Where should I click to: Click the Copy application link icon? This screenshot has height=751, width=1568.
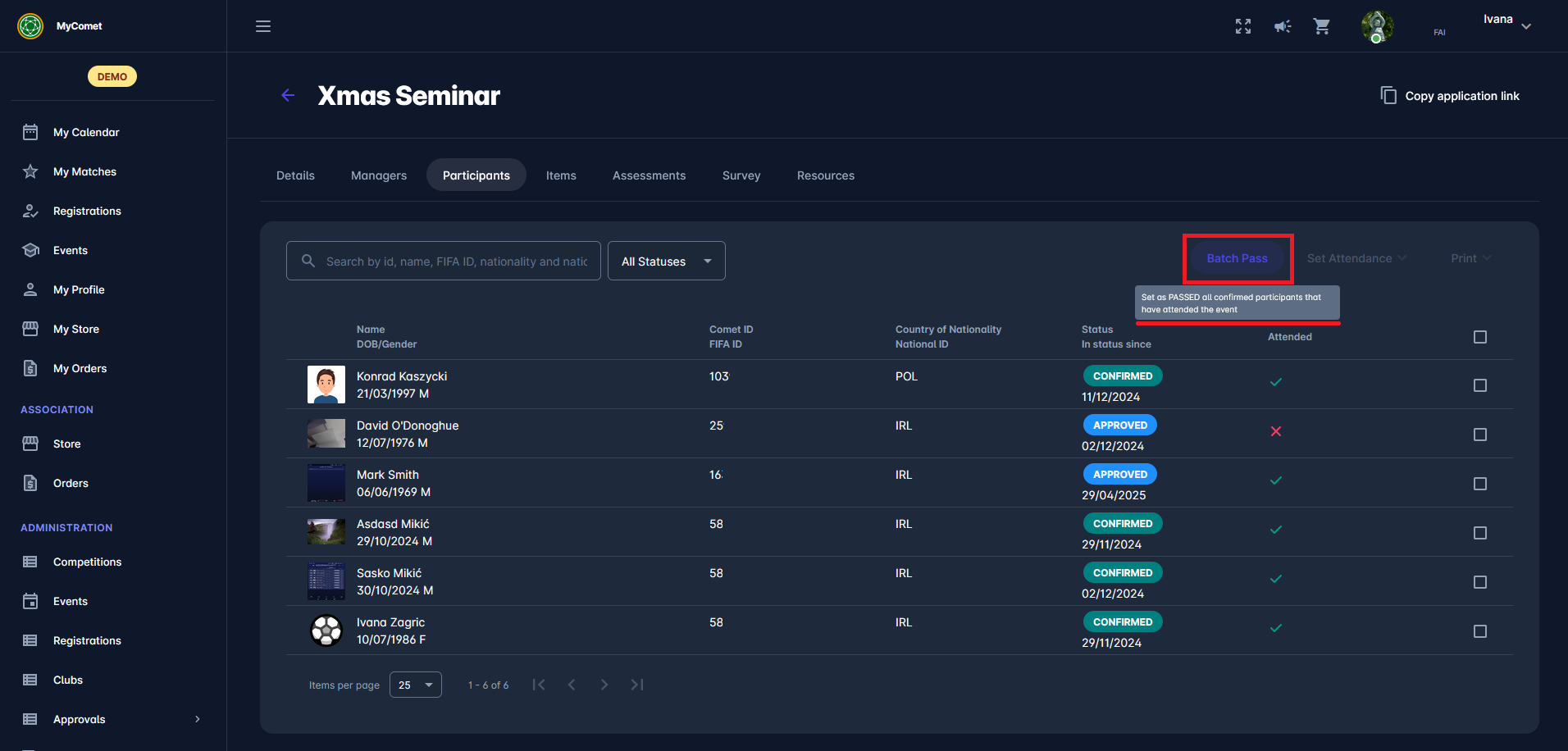[1388, 95]
